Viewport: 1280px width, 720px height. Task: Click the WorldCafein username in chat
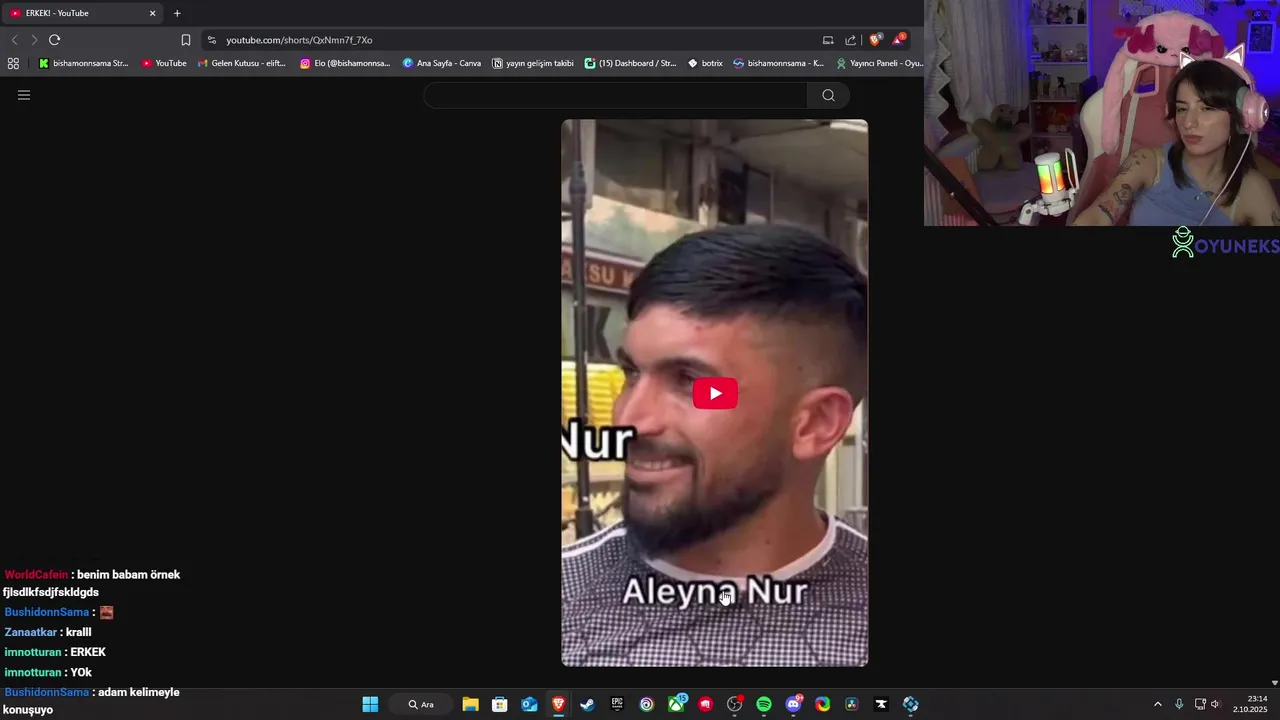(x=36, y=575)
